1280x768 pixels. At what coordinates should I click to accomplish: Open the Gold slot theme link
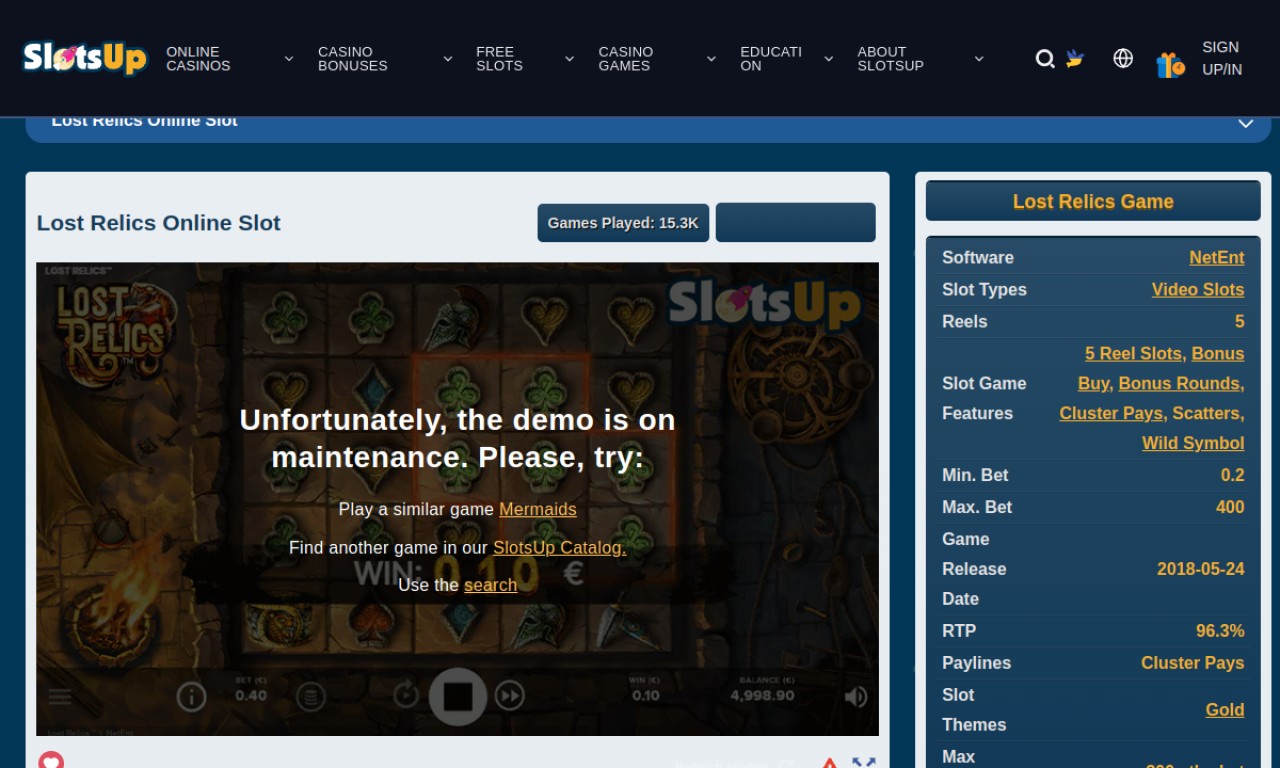coord(1225,709)
